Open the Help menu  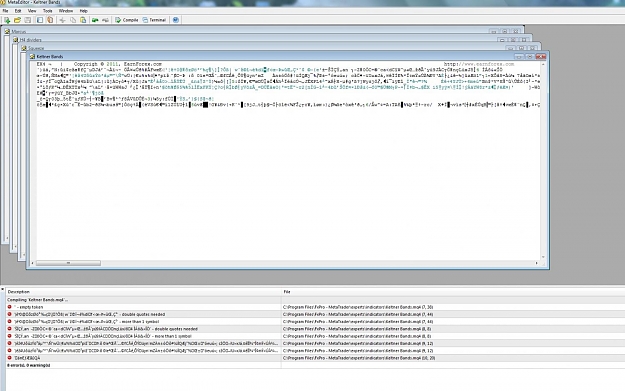pos(83,11)
